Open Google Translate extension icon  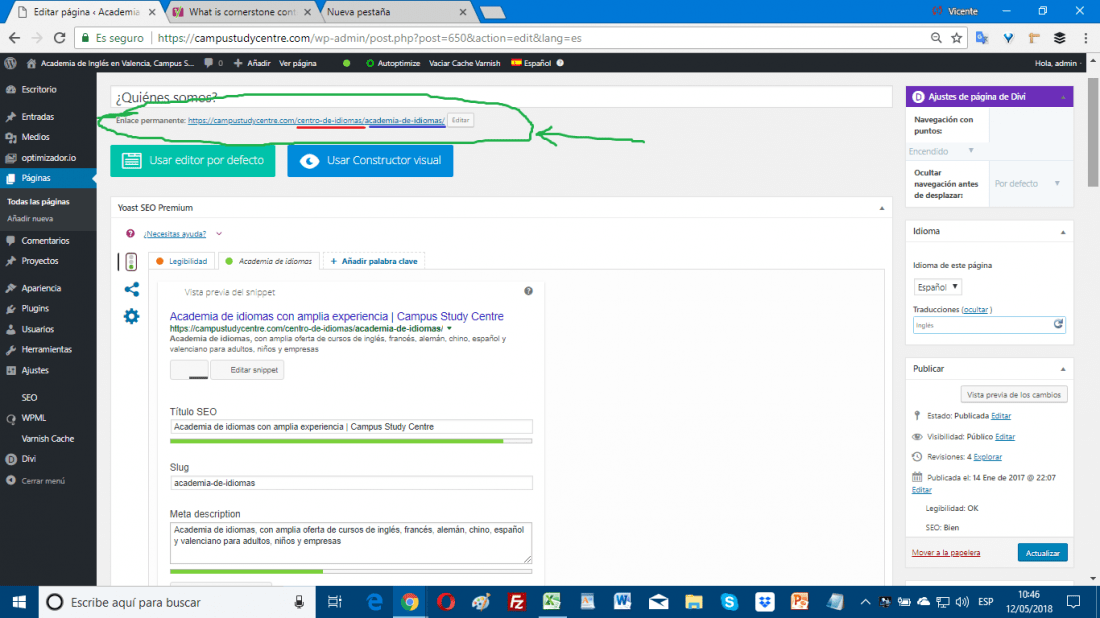(982, 38)
